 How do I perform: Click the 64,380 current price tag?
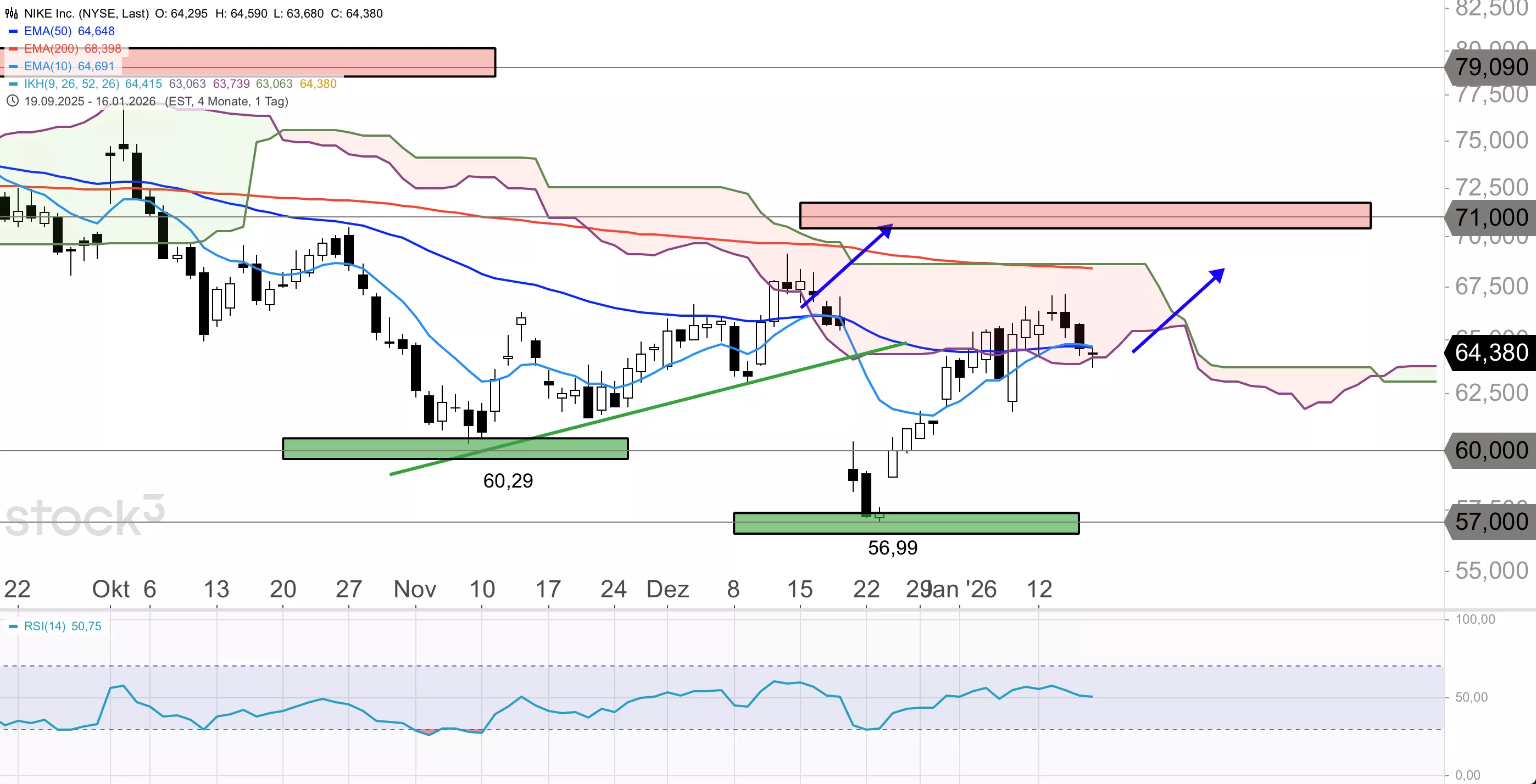1491,352
